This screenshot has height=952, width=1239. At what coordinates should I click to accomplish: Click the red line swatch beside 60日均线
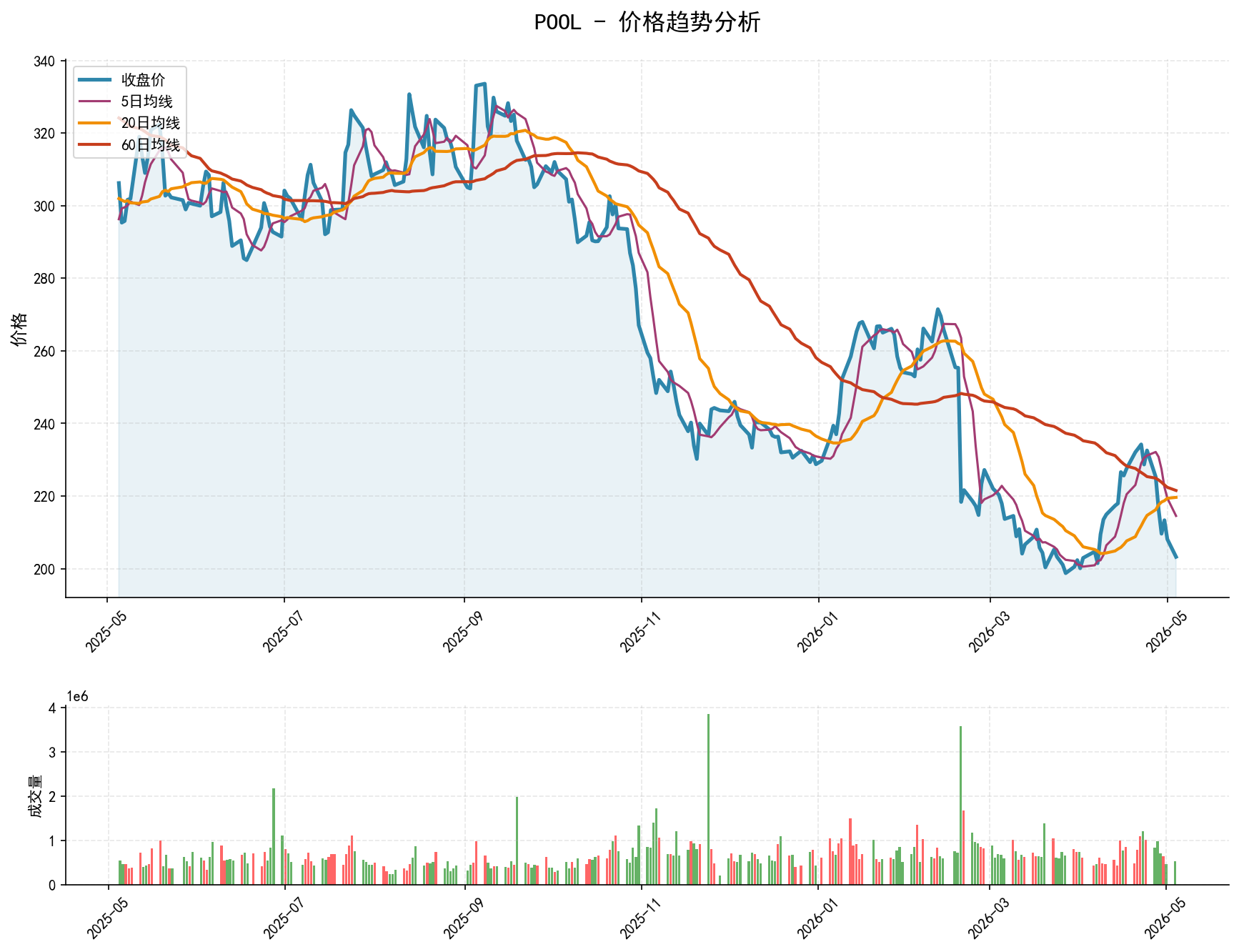[x=95, y=144]
